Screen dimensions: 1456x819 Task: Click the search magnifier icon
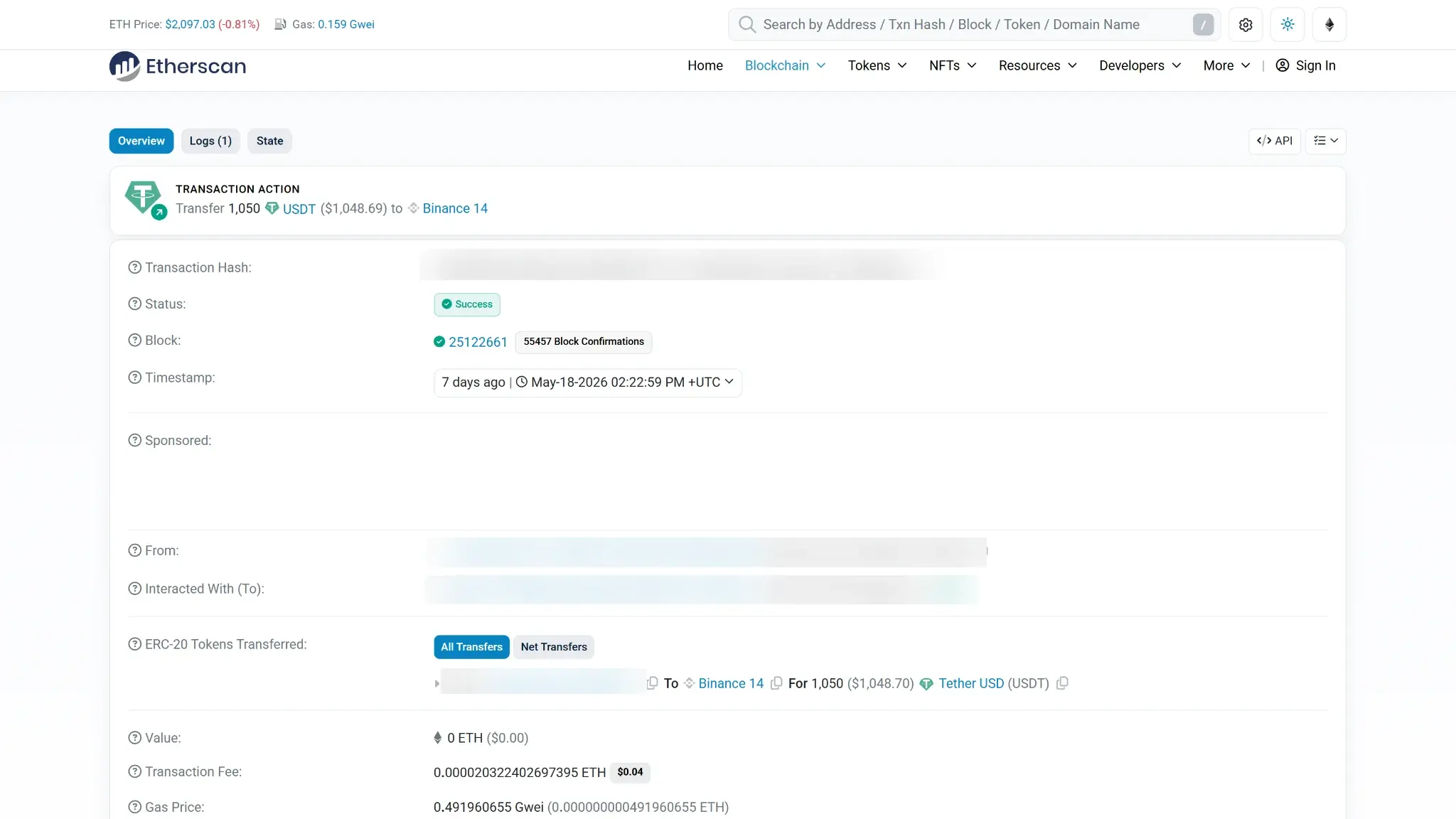point(746,25)
